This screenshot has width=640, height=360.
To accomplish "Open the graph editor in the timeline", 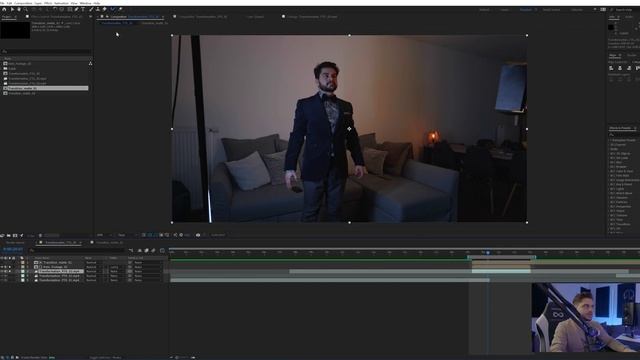I will (x=162, y=250).
